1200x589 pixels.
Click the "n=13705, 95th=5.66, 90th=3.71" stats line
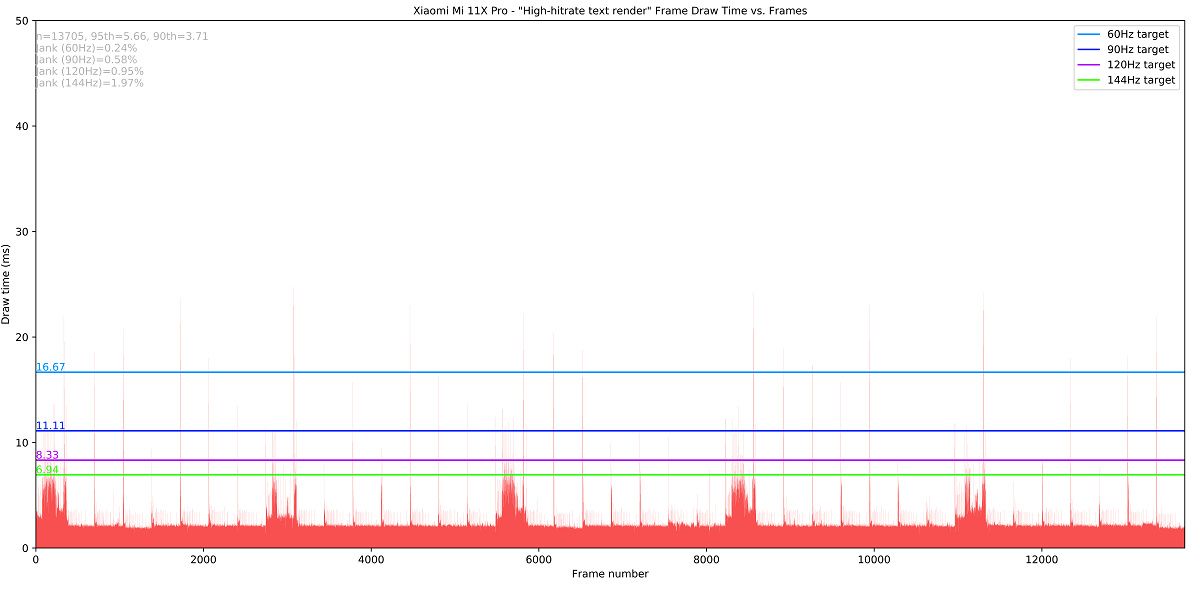click(x=121, y=36)
